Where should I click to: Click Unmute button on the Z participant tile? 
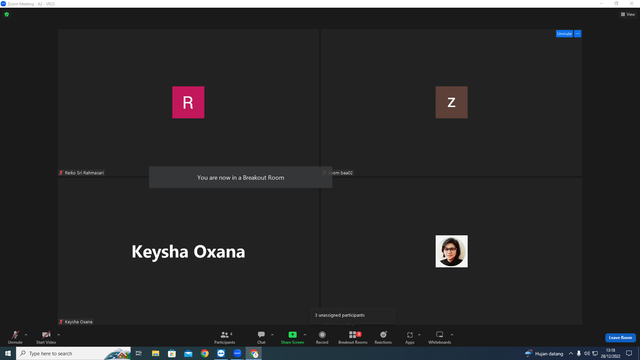[x=564, y=33]
